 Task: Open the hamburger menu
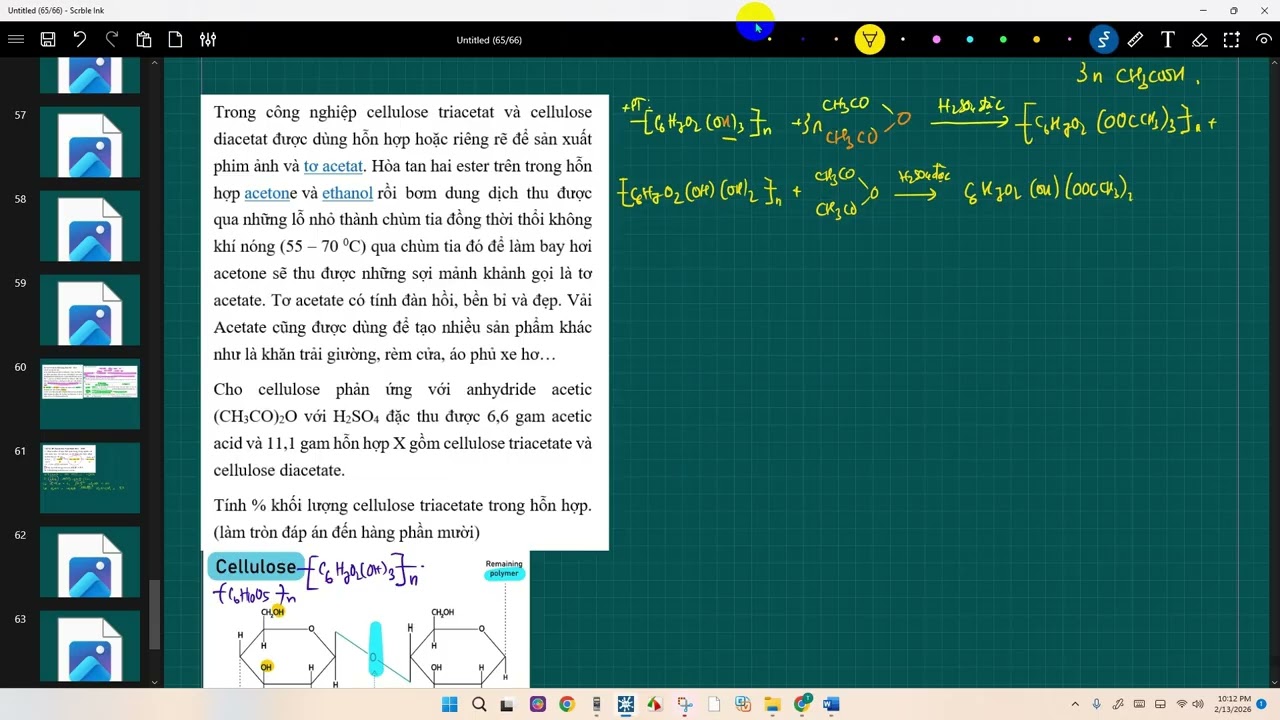tap(15, 40)
